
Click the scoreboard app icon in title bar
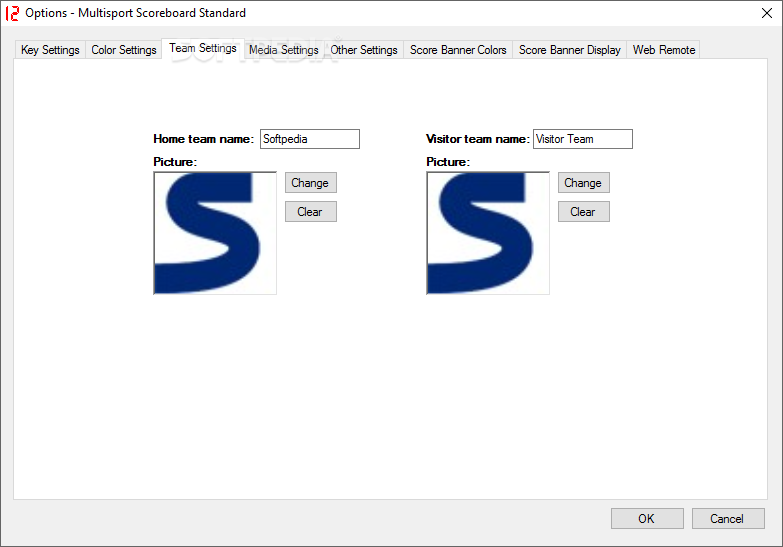pyautogui.click(x=12, y=13)
